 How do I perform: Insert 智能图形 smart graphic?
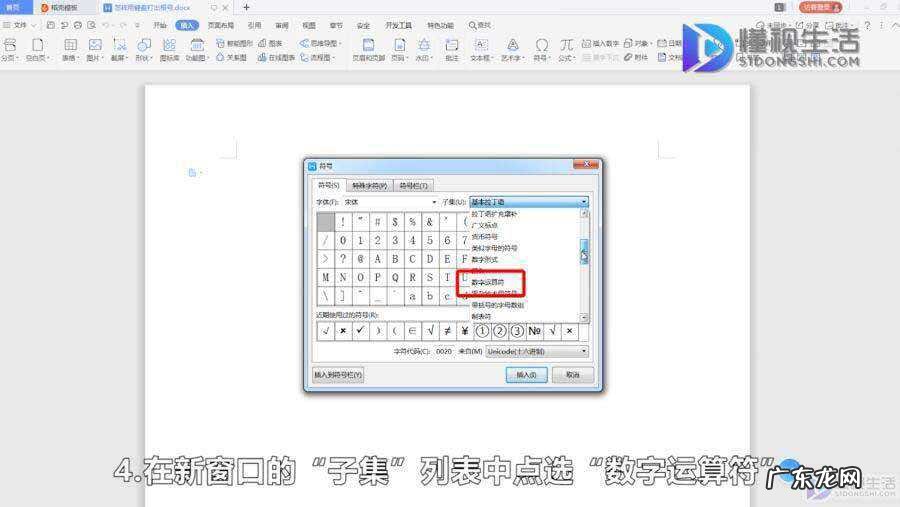pyautogui.click(x=234, y=43)
